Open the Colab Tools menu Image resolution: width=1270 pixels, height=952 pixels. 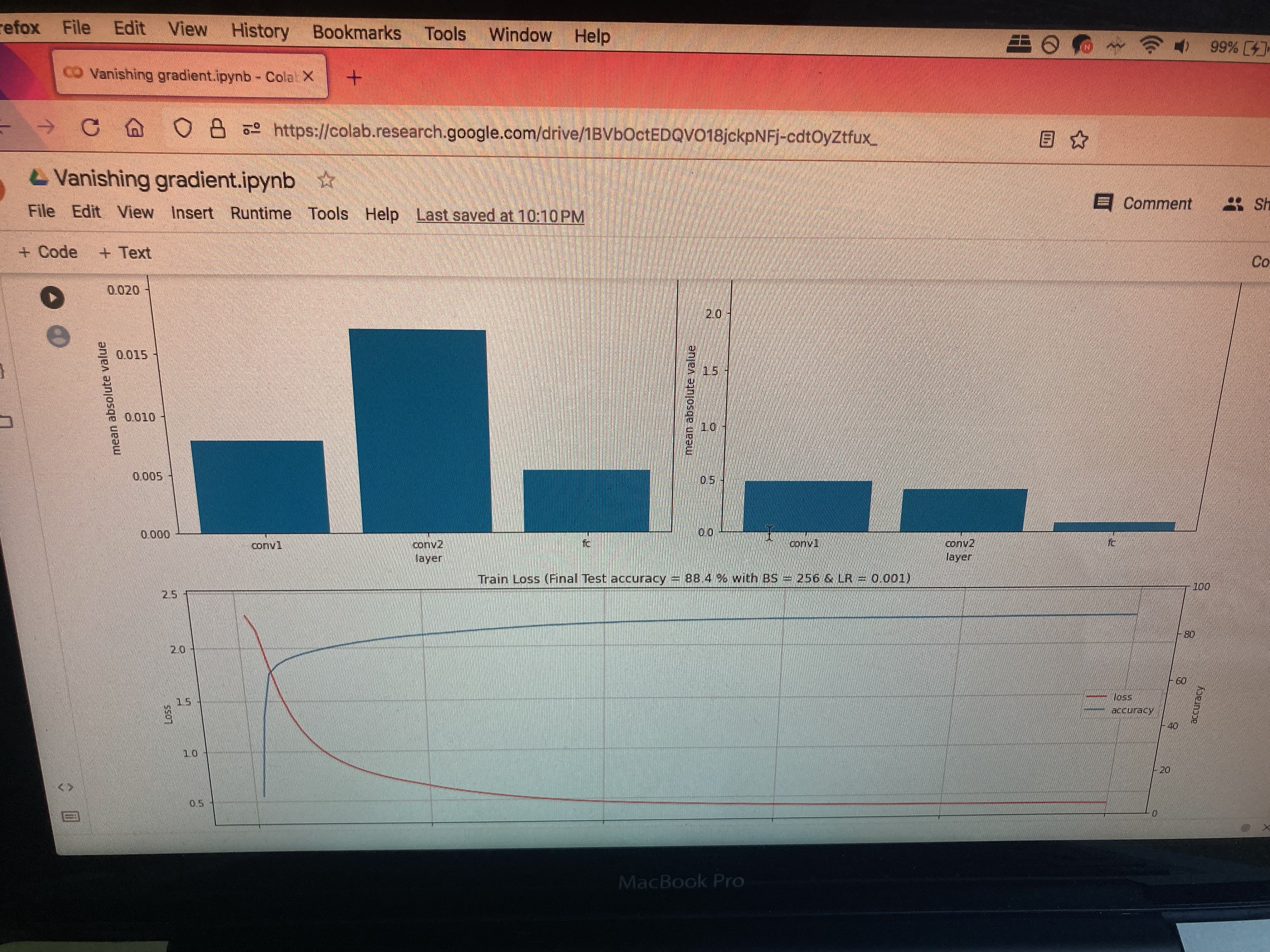pos(328,214)
